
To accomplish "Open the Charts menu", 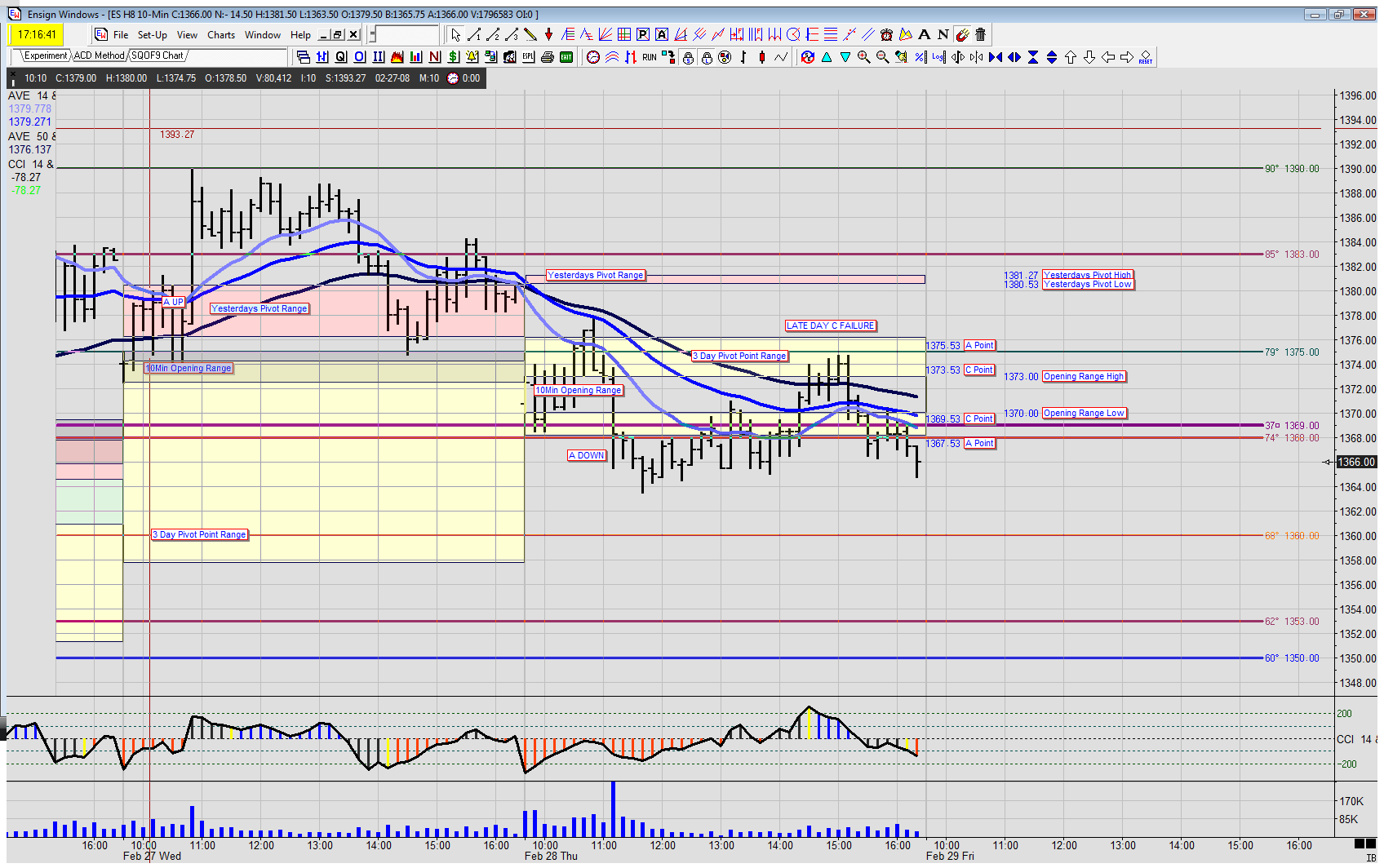I will (221, 35).
